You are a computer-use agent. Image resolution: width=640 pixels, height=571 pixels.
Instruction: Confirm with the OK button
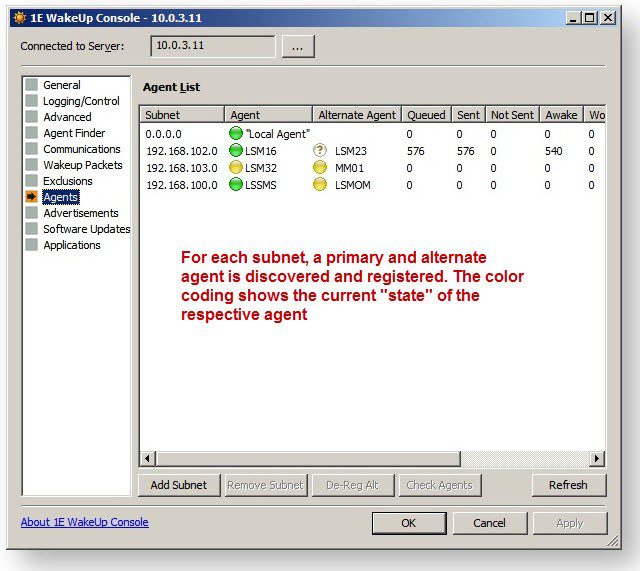[409, 523]
